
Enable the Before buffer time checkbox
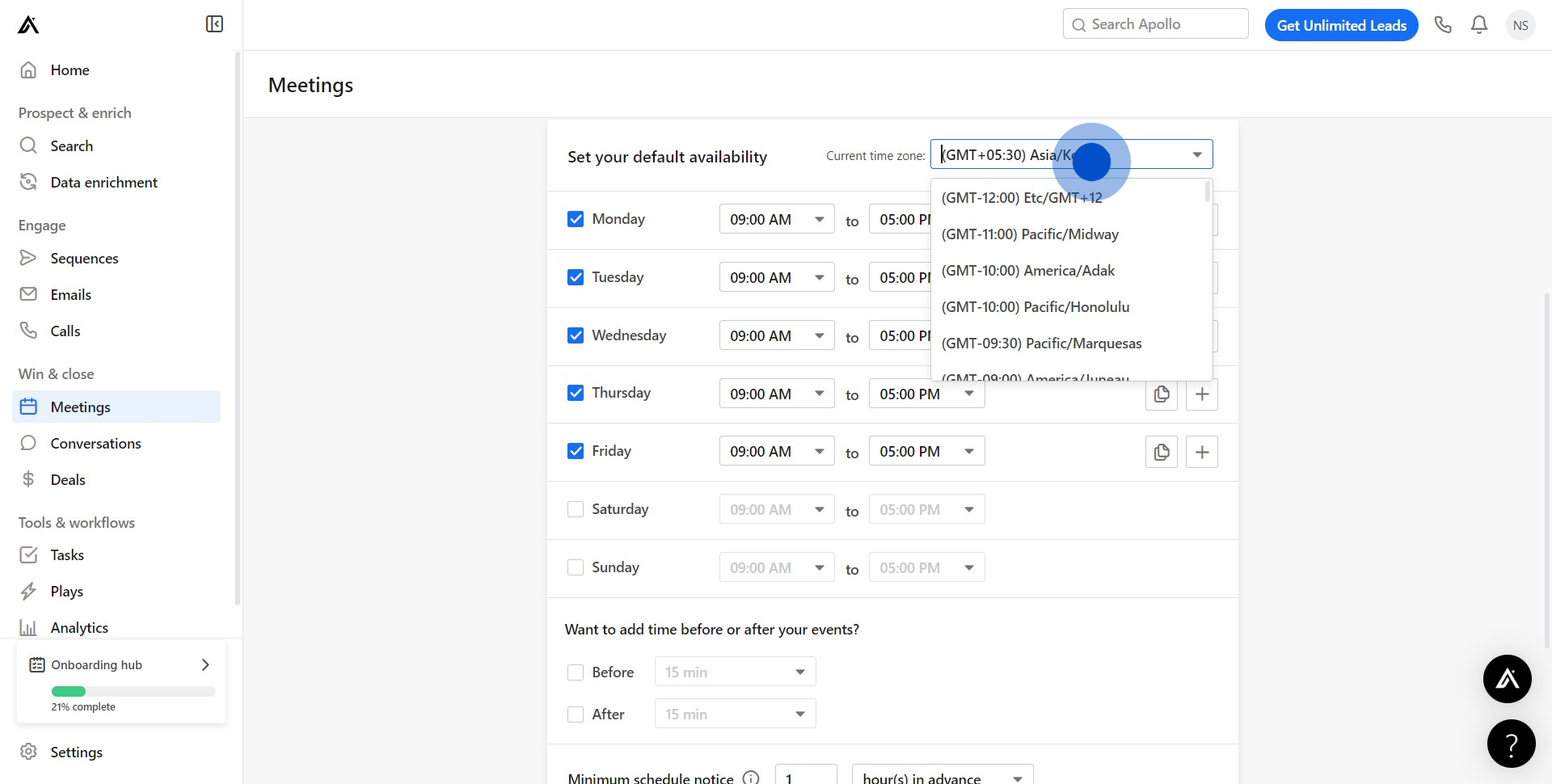(x=576, y=672)
